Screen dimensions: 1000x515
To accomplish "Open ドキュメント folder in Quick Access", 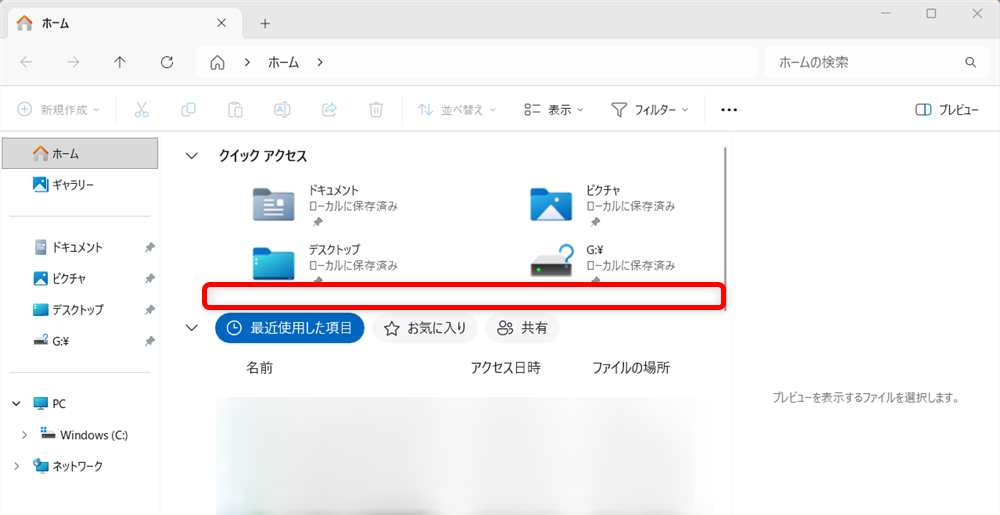I will coord(325,205).
